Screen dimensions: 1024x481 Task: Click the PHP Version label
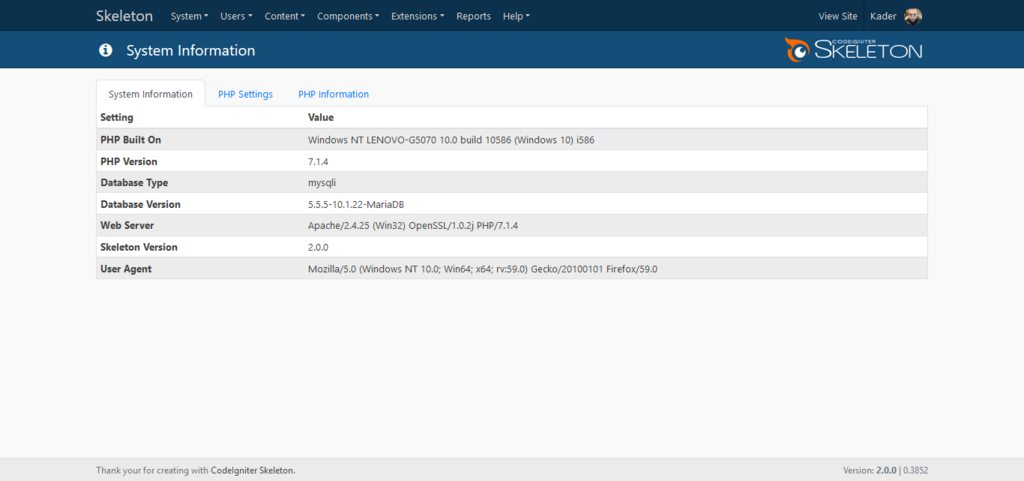(129, 161)
